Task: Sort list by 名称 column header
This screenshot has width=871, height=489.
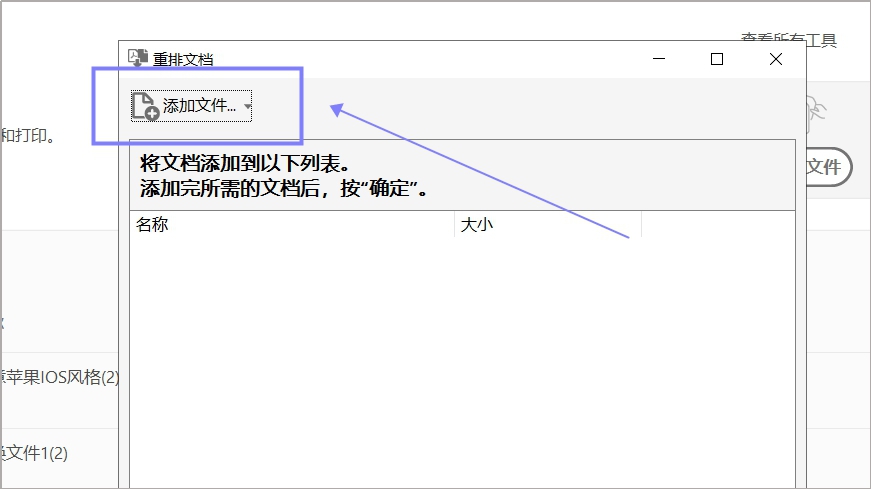Action: 292,224
